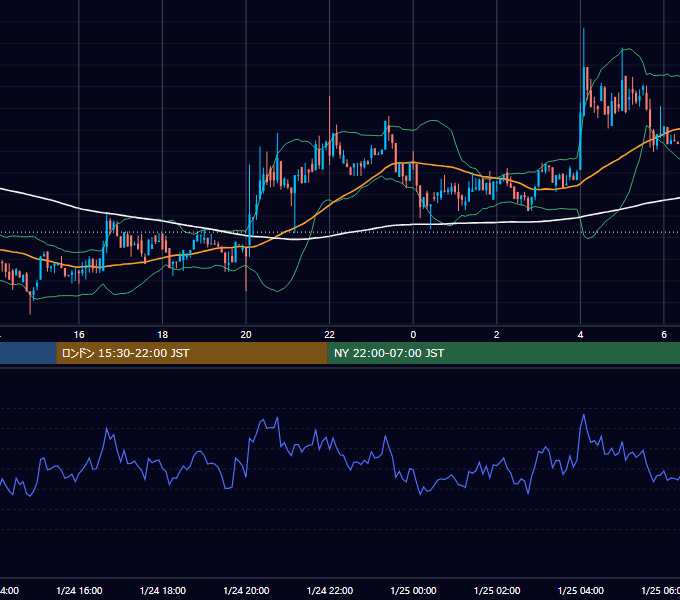
Task: Click the 0 hour axis label
Action: pos(413,334)
